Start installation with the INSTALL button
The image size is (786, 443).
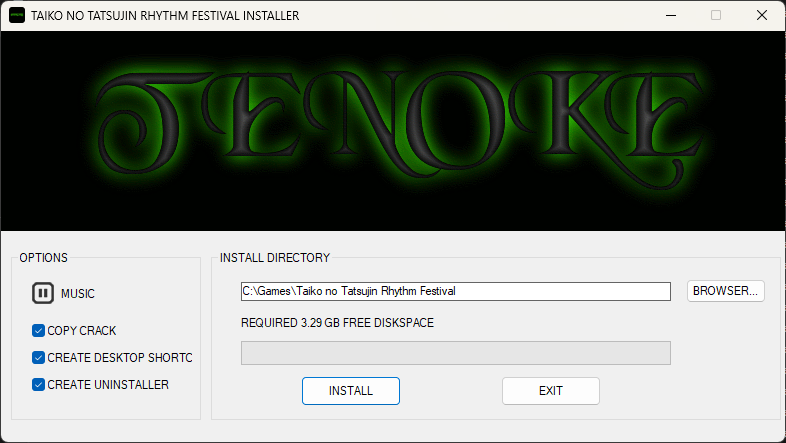point(351,391)
